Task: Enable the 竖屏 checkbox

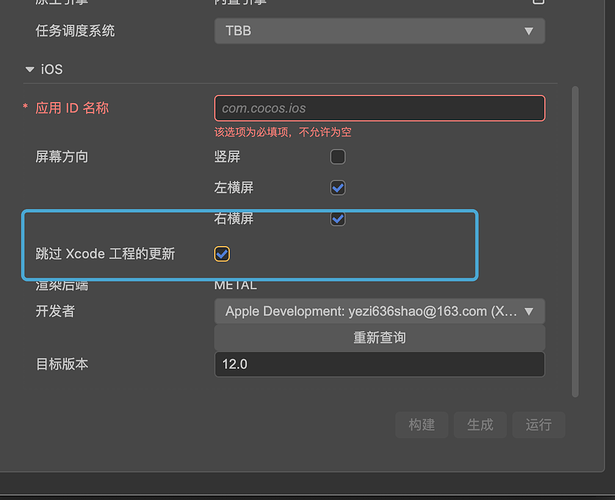Action: pyautogui.click(x=338, y=157)
